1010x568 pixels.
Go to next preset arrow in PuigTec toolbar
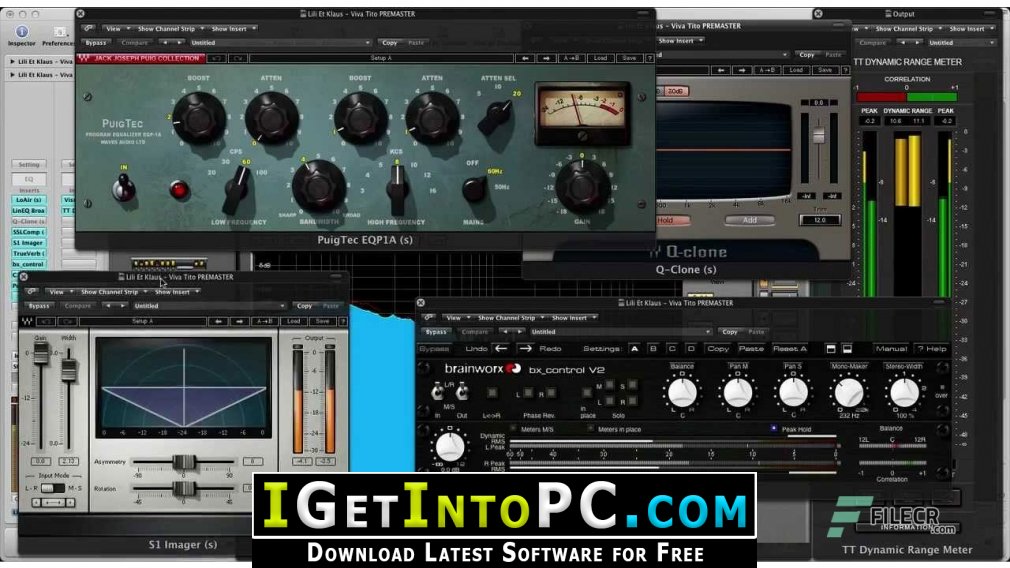click(546, 58)
